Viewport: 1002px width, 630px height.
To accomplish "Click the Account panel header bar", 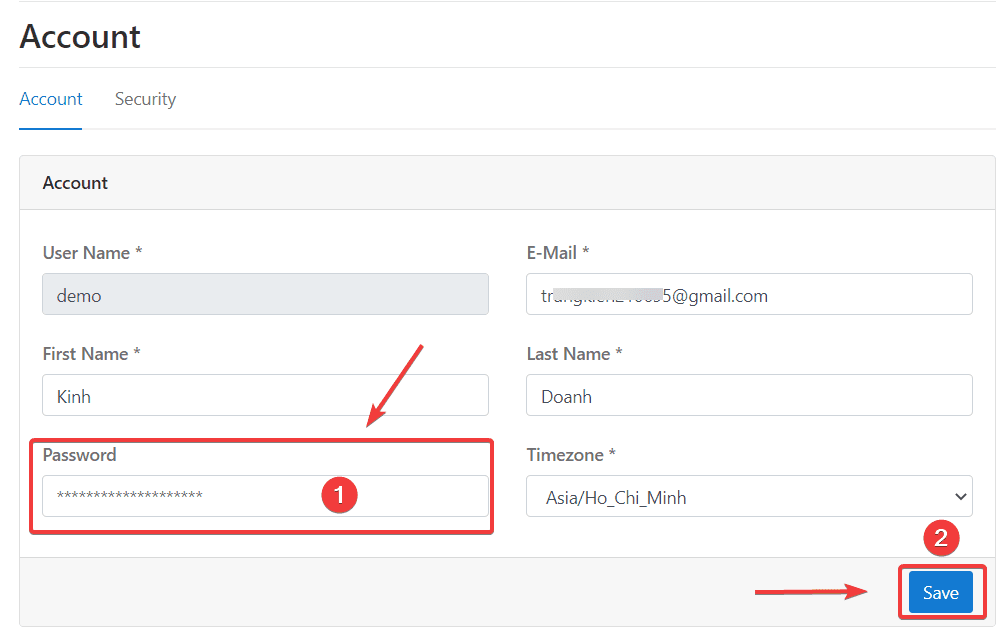I will tap(500, 183).
